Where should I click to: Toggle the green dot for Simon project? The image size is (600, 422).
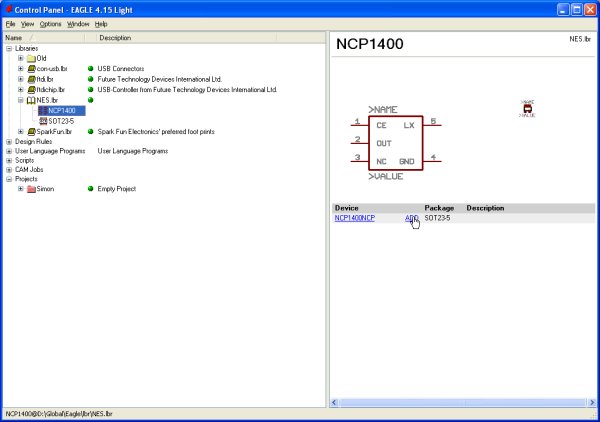click(x=91, y=189)
